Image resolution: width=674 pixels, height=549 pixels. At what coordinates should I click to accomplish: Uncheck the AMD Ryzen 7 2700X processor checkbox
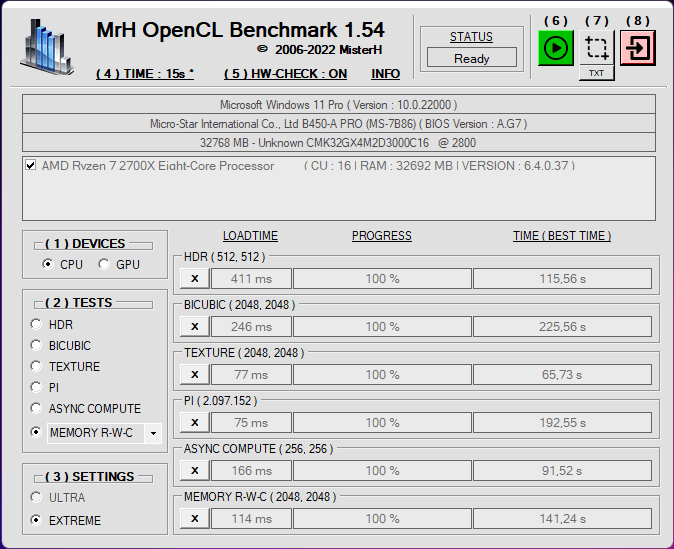31,165
